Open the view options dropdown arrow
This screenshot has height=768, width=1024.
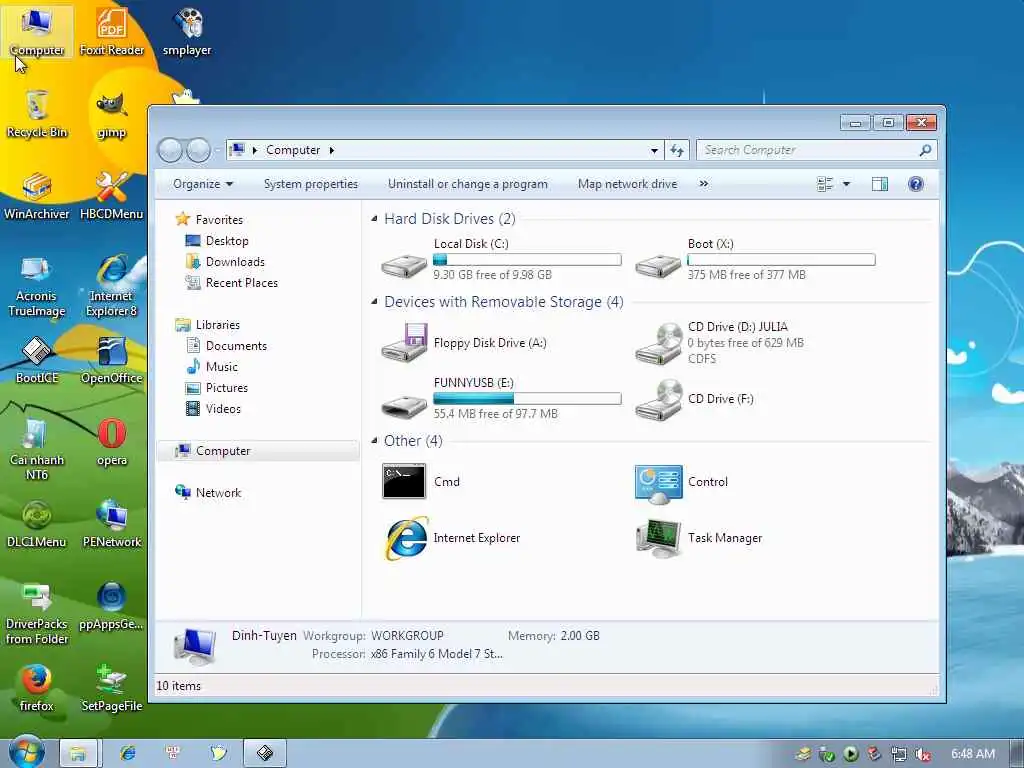point(846,184)
